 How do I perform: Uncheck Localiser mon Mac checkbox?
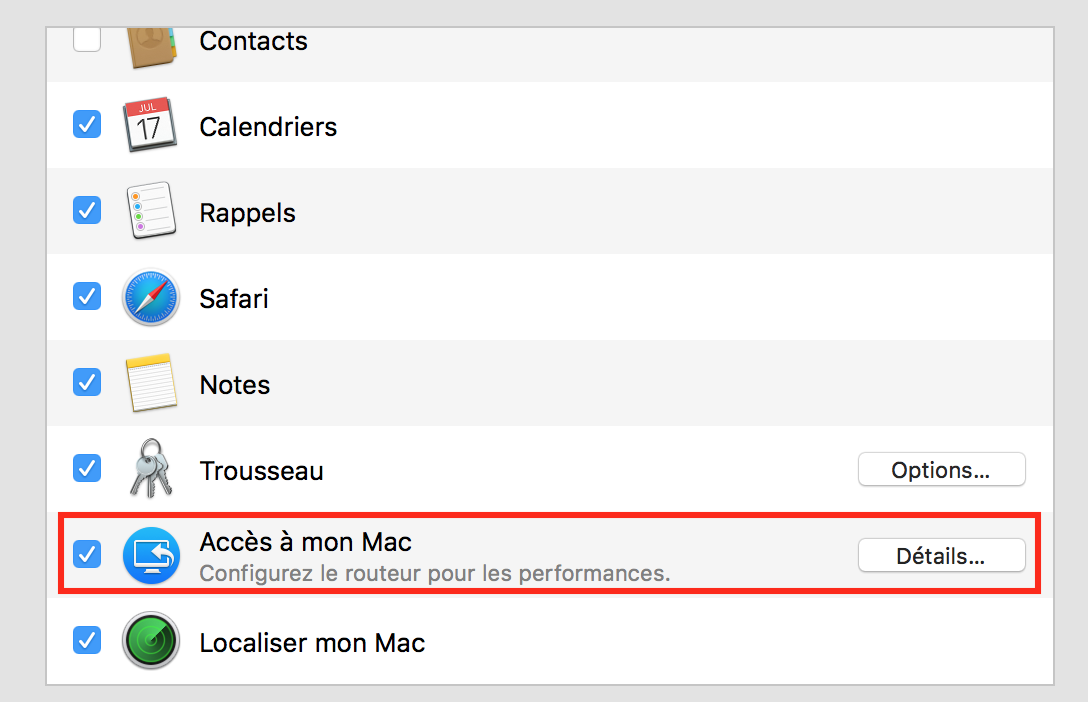87,641
